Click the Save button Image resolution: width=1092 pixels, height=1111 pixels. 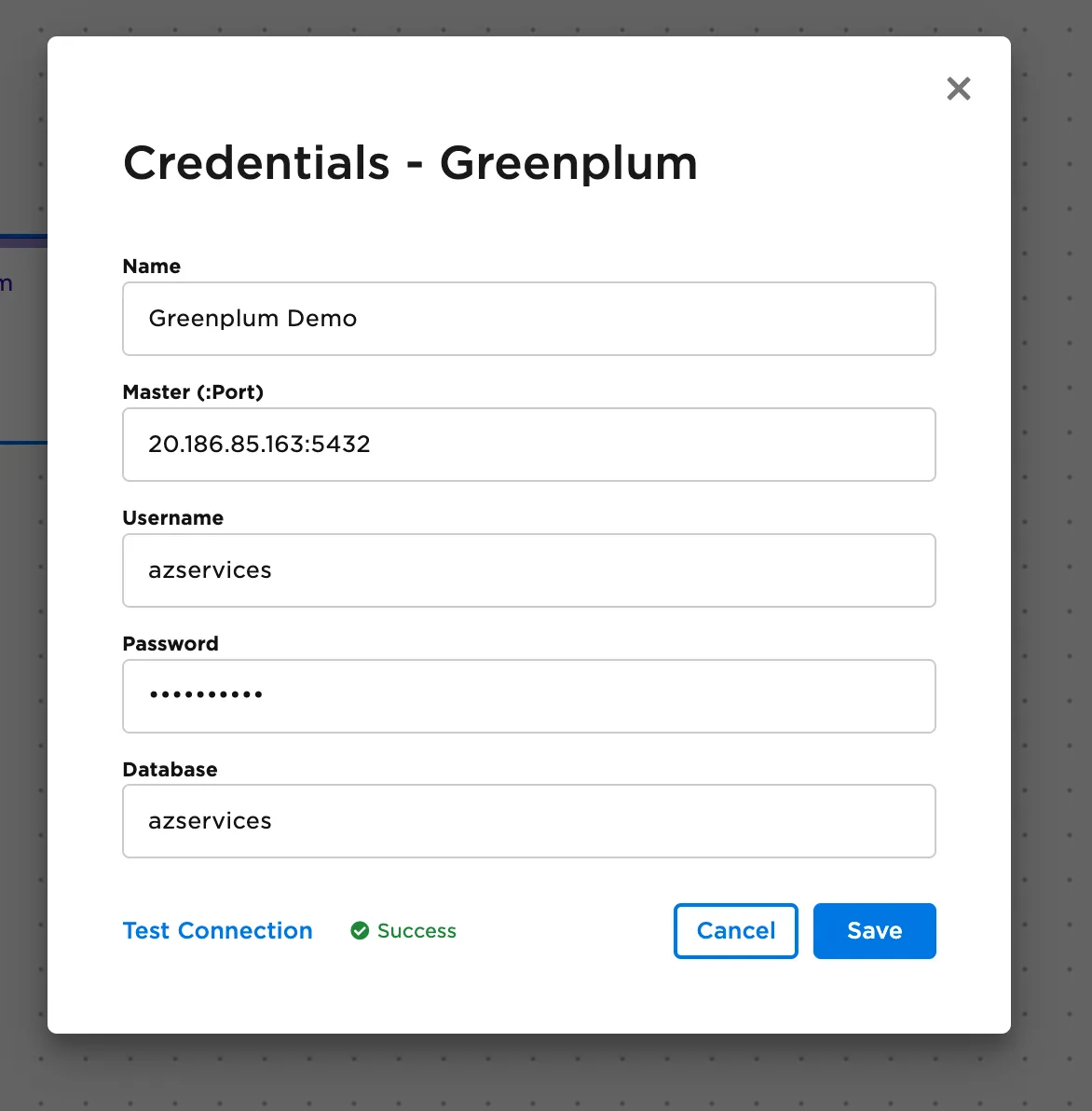coord(873,930)
